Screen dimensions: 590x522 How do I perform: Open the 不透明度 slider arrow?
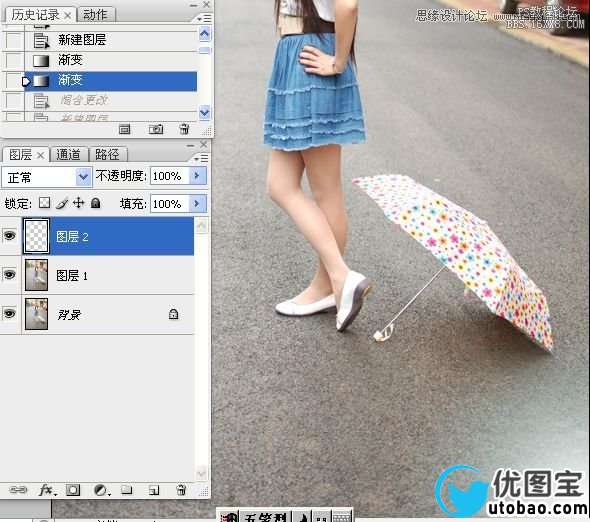(197, 176)
